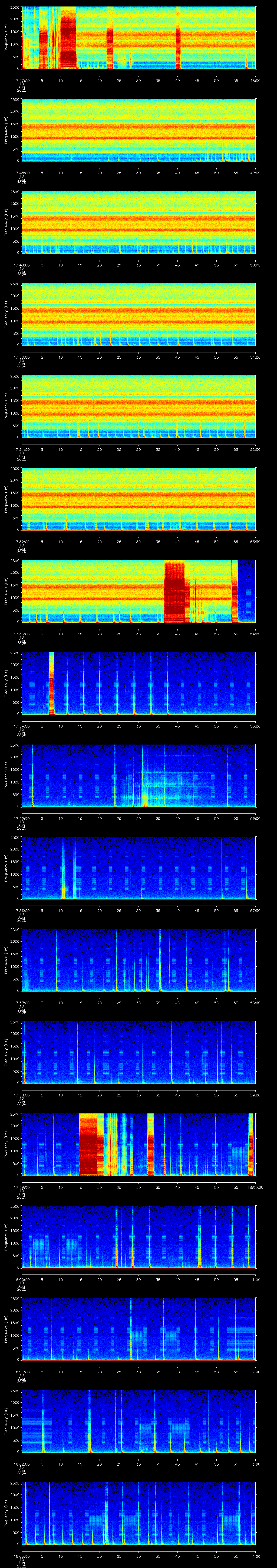The image size is (277, 1568).
Task: Select the red burst at 40 seconds in 17:47 spectrogram
Action: [x=178, y=48]
